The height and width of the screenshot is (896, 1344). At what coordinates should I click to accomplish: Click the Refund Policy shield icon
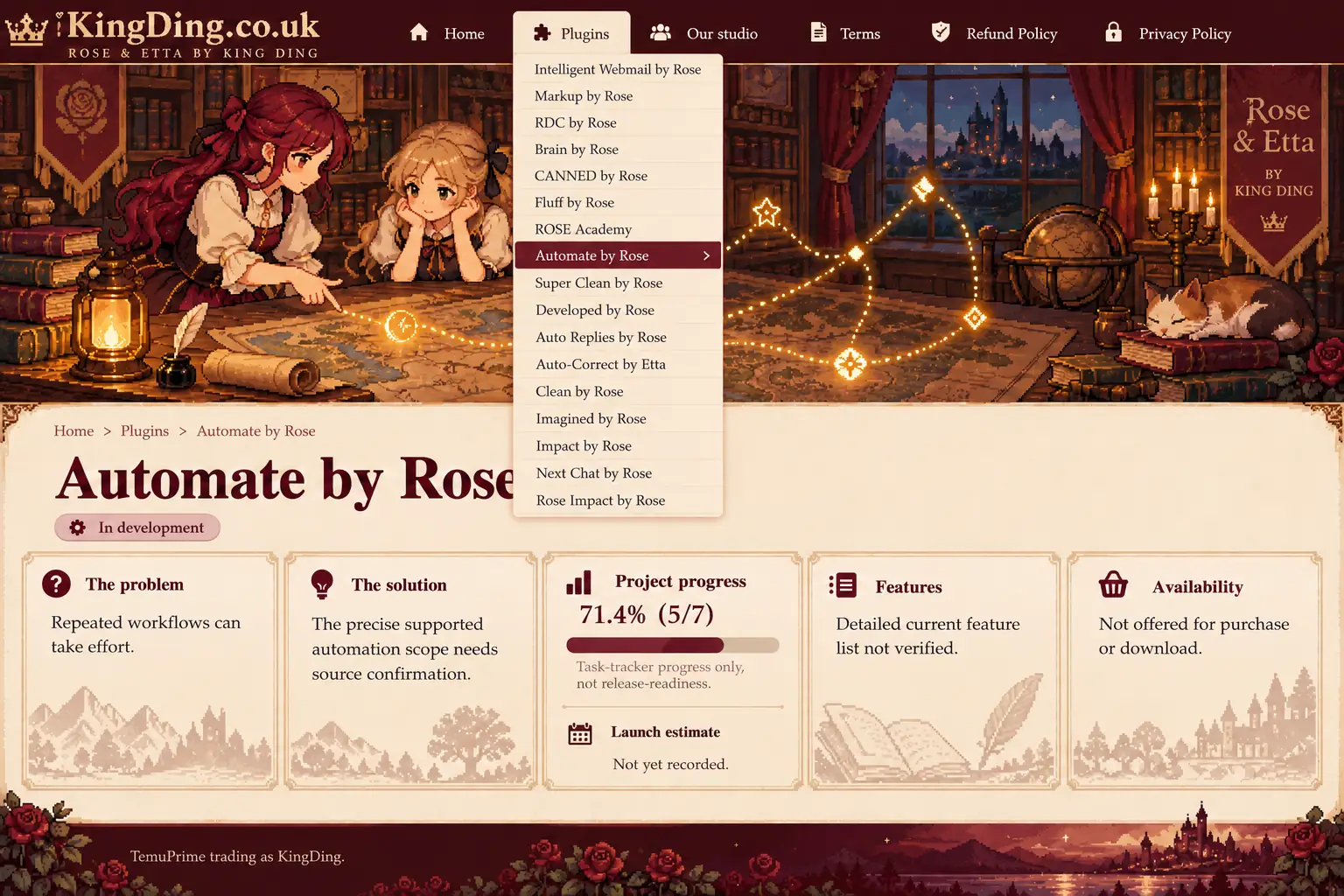(x=941, y=32)
